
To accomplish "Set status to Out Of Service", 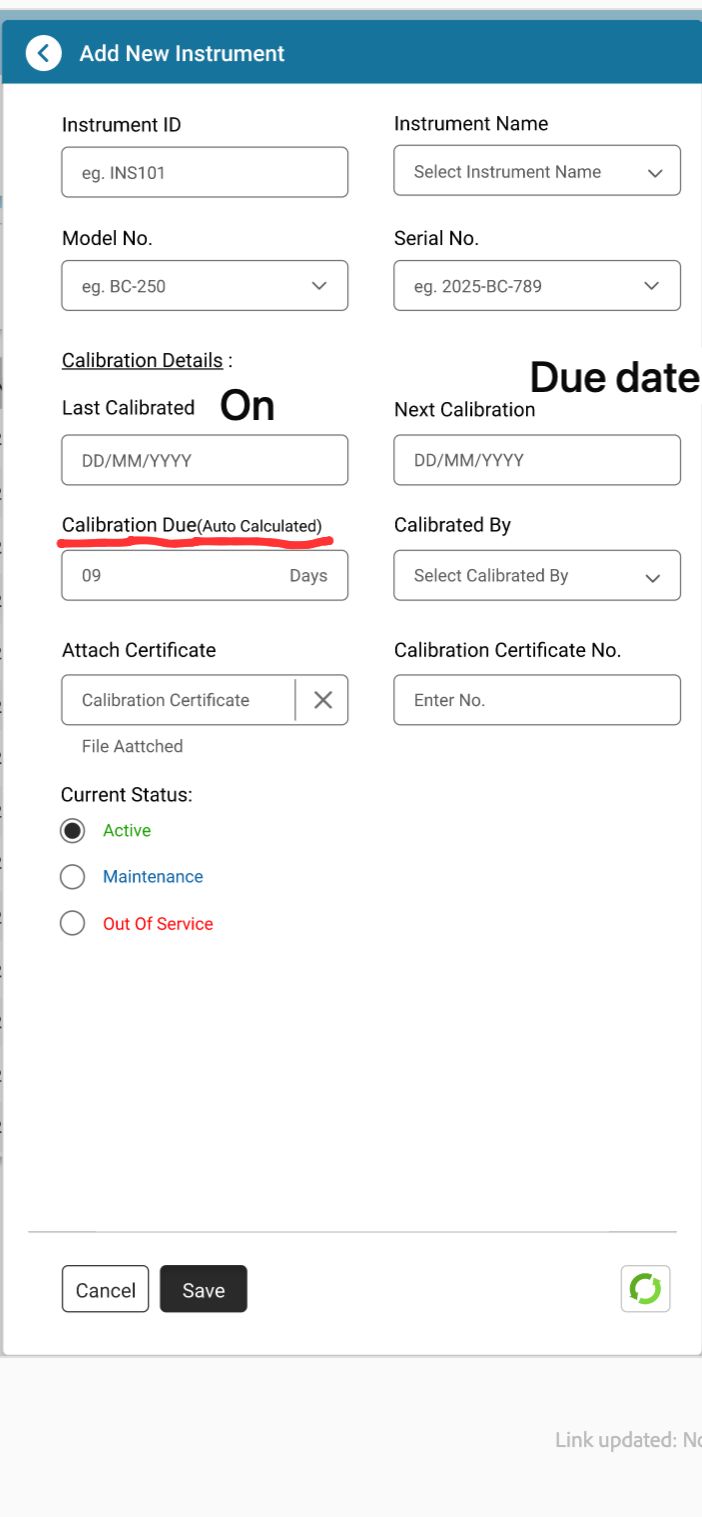I will click(x=73, y=924).
